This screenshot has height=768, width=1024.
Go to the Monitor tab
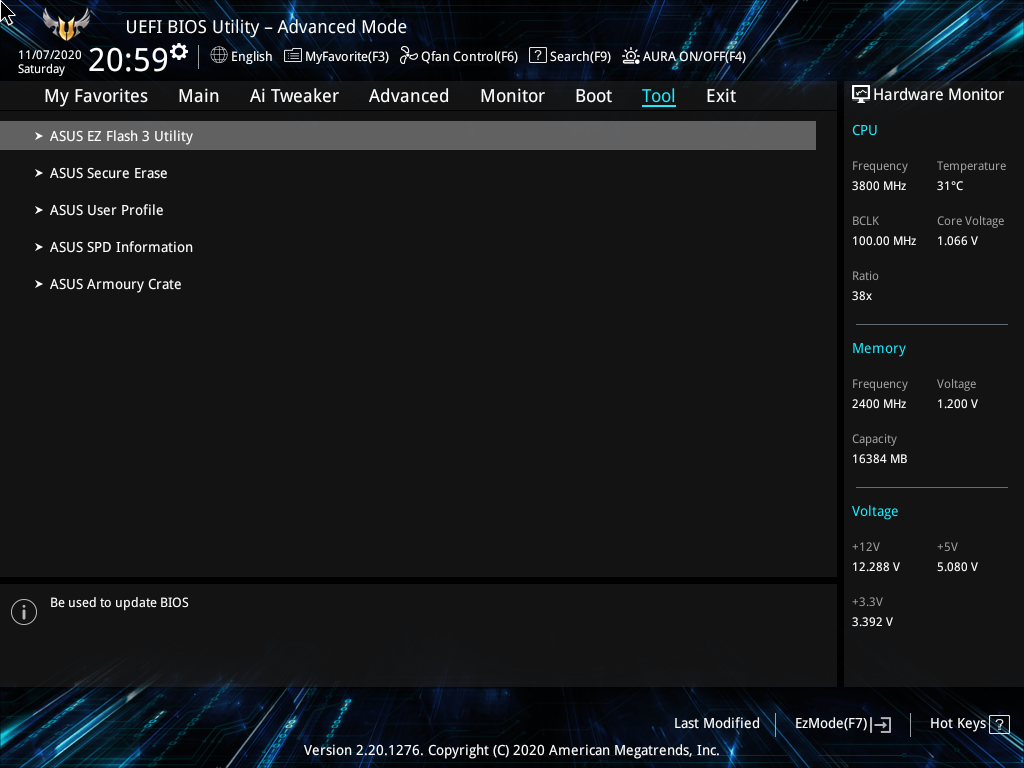(x=513, y=96)
